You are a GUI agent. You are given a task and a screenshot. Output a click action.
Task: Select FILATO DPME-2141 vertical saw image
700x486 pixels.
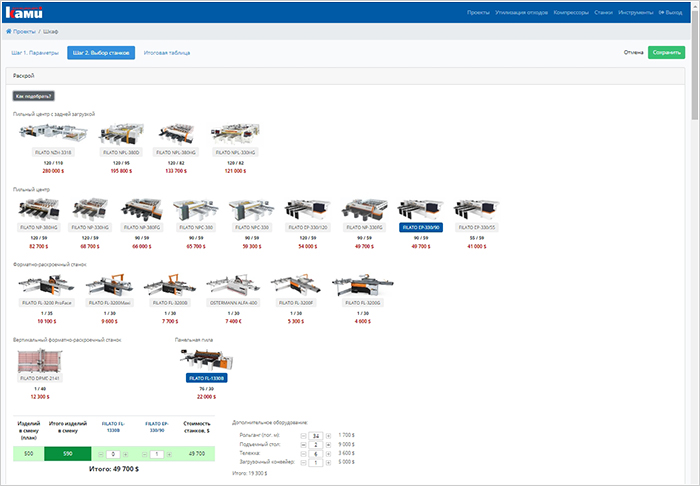pyautogui.click(x=40, y=361)
